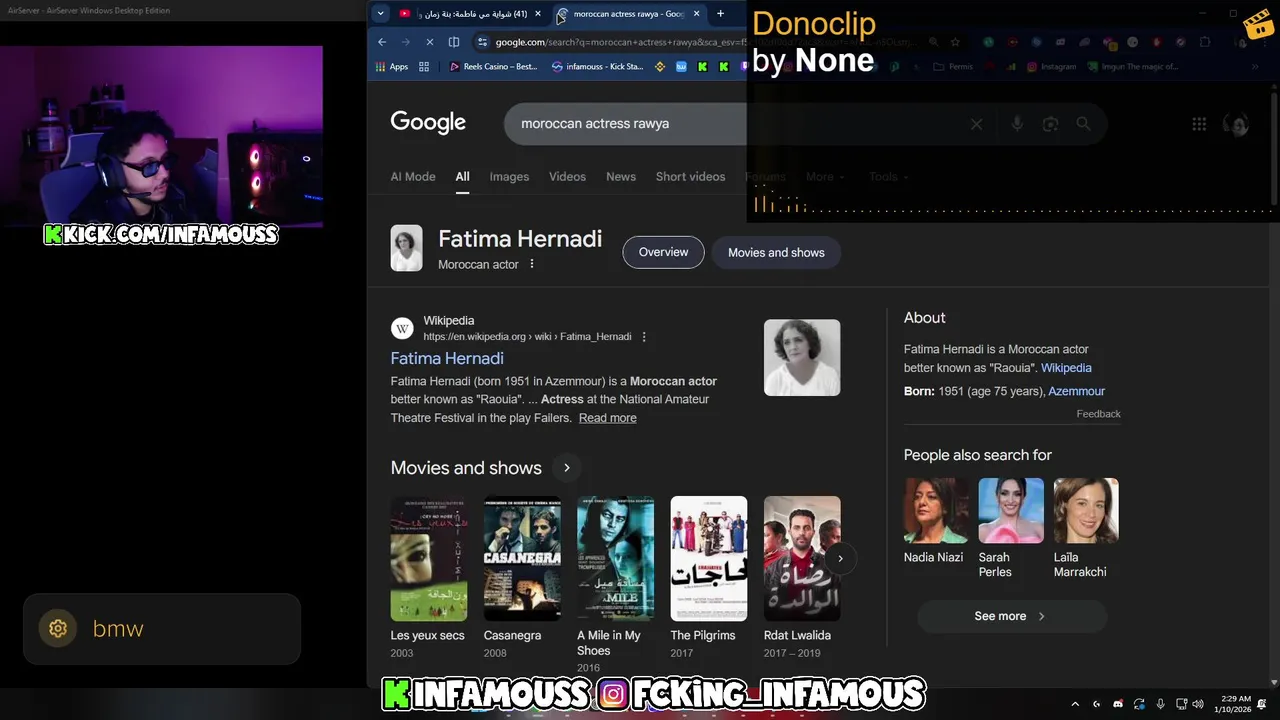1280x720 pixels.
Task: Clear the search query with the X
Action: pyautogui.click(x=976, y=124)
